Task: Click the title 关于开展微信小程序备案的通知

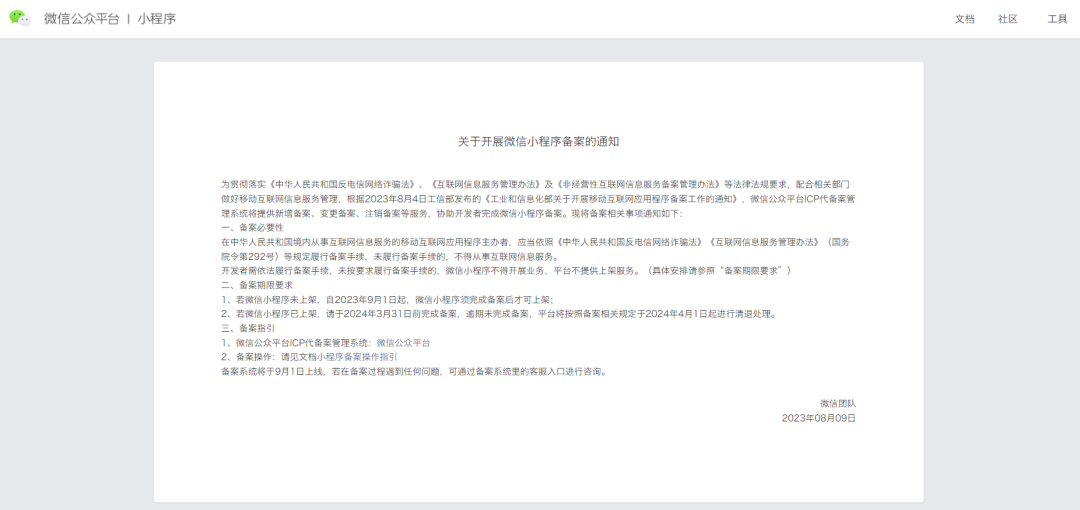Action: coord(539,141)
